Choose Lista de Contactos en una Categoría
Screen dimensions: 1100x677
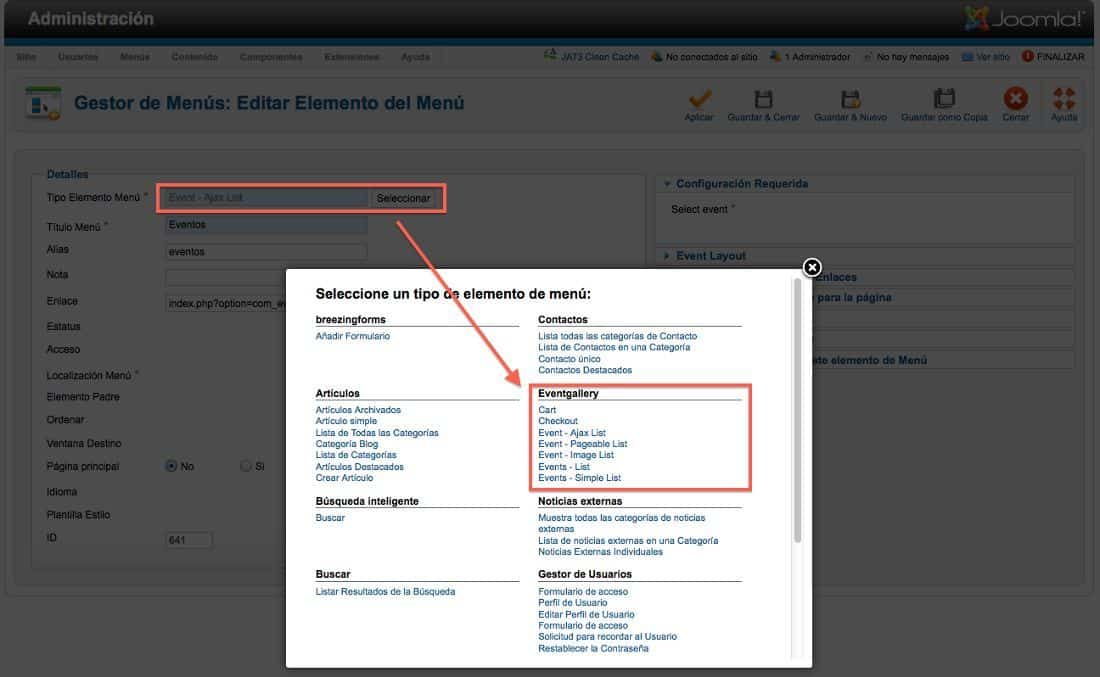tap(614, 347)
